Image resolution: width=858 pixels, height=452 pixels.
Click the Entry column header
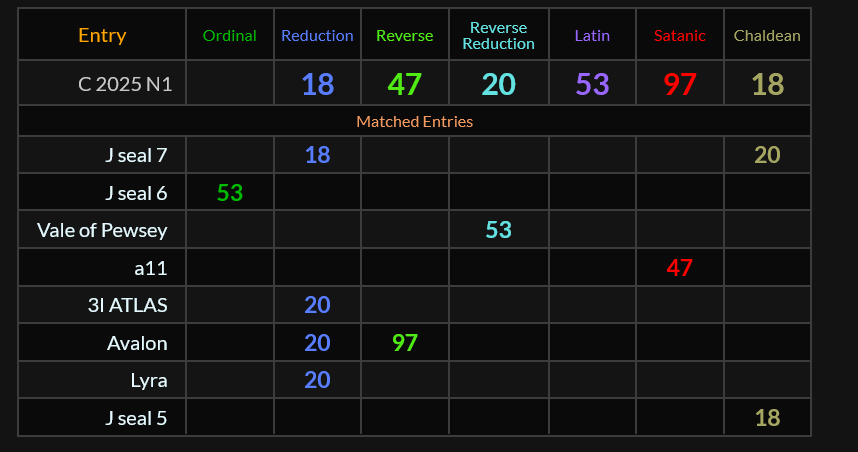click(102, 36)
